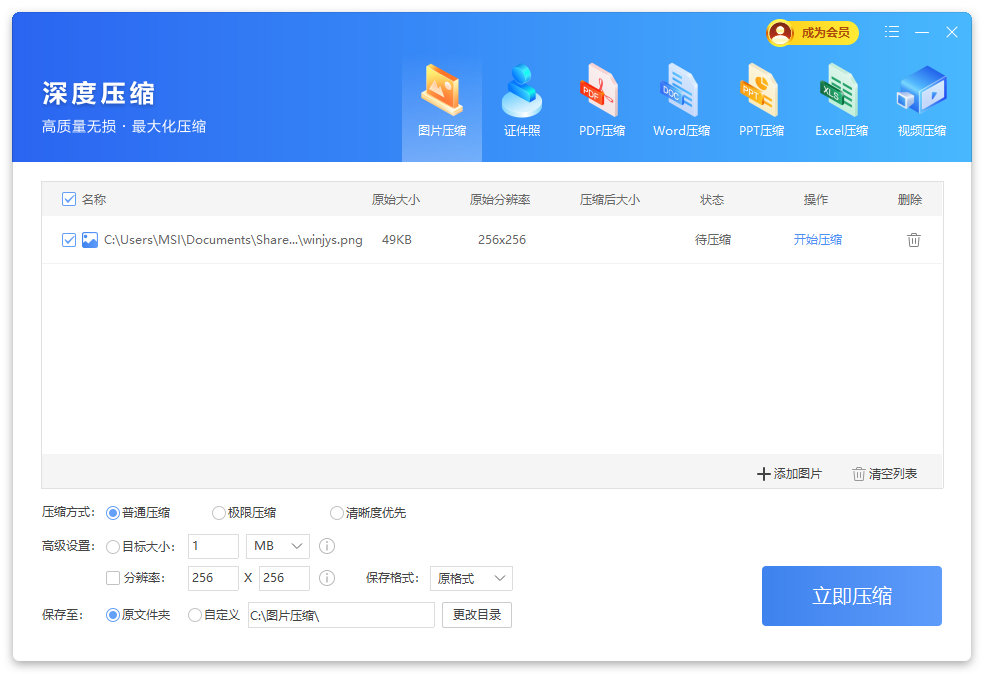Close the 深度压缩 window
984x674 pixels.
coord(952,32)
